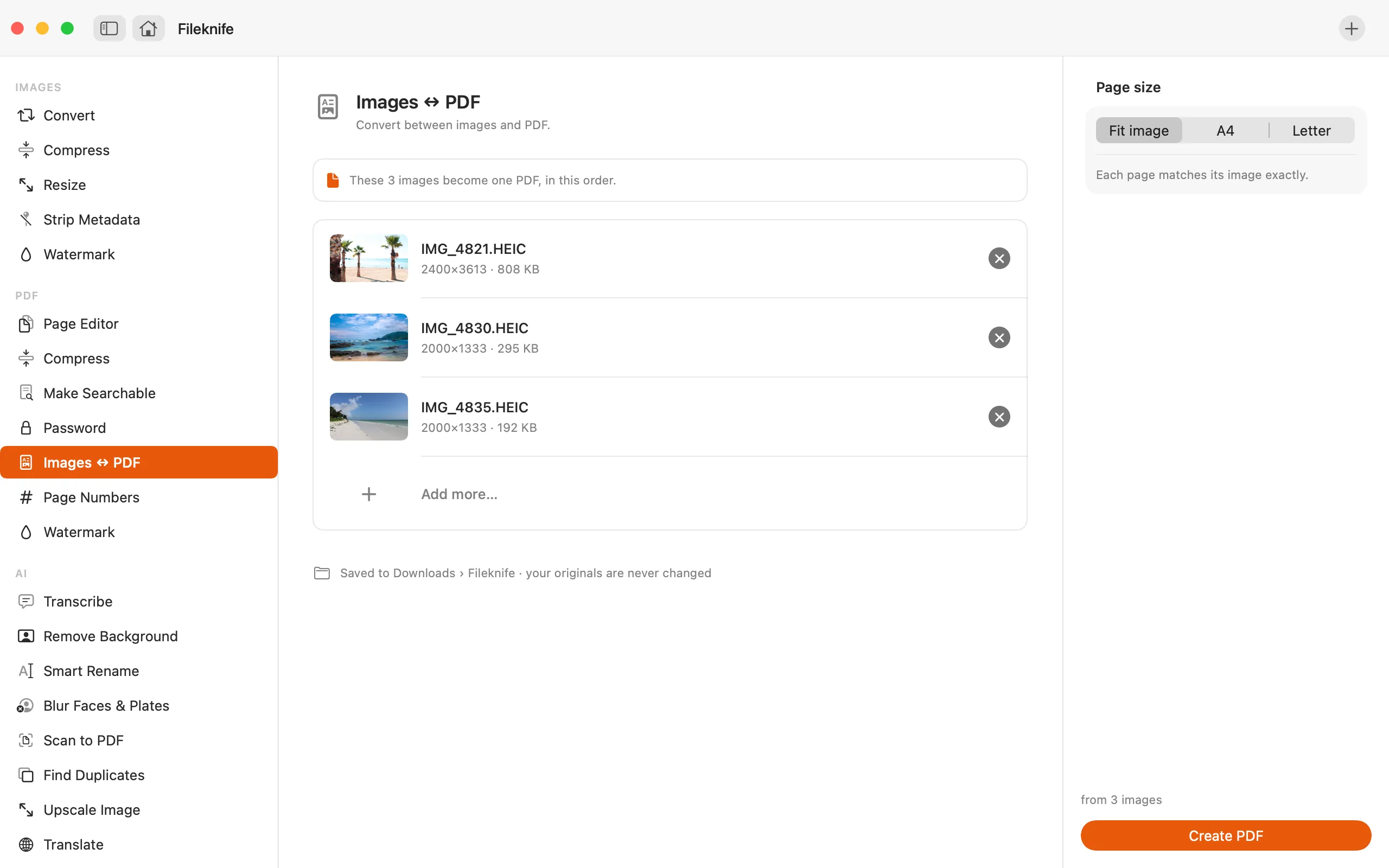Click the plus icon beside Add more

click(x=369, y=494)
